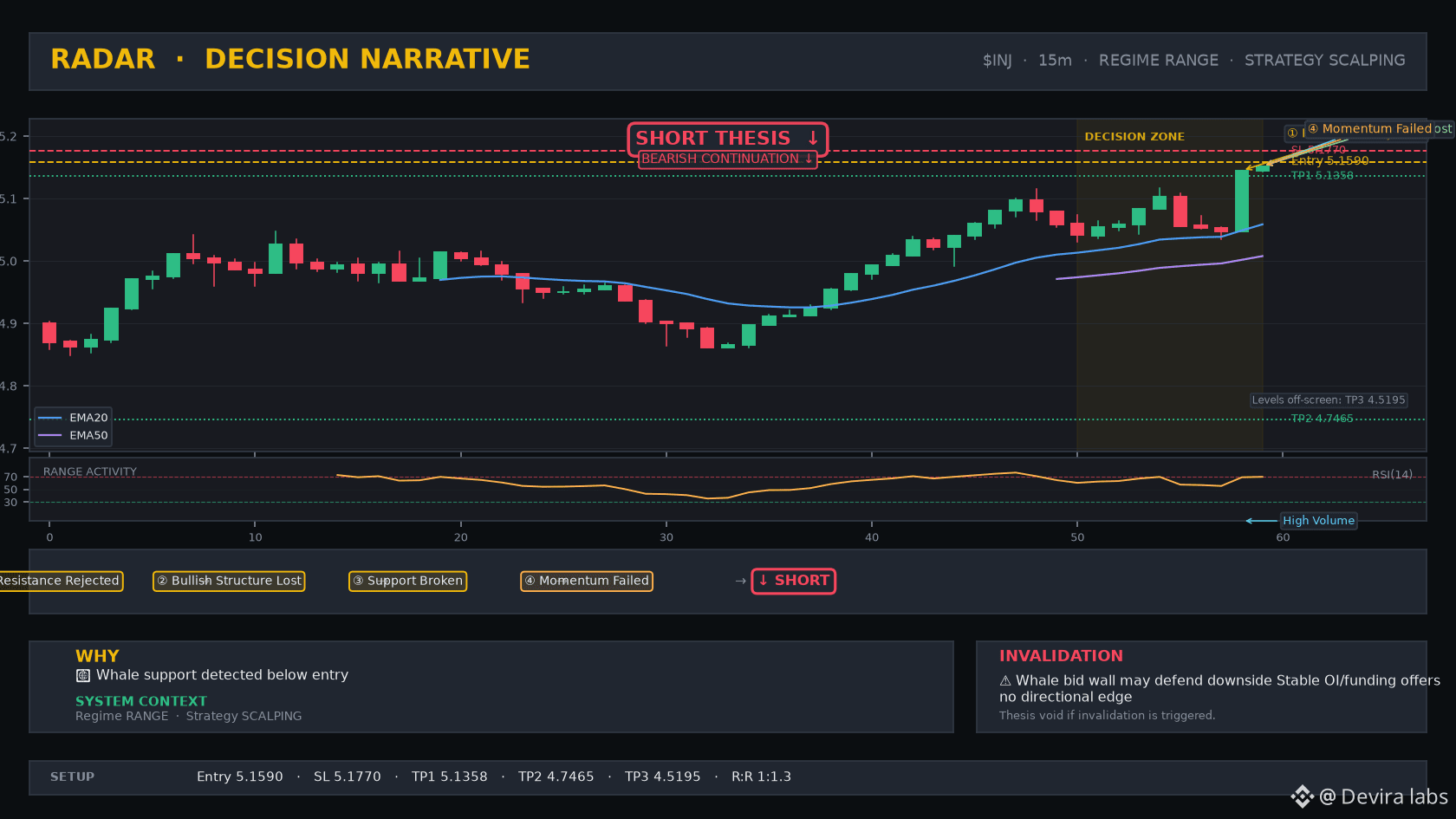This screenshot has width=1456, height=819.
Task: Click the High Volume label below the chart
Action: coord(1319,521)
